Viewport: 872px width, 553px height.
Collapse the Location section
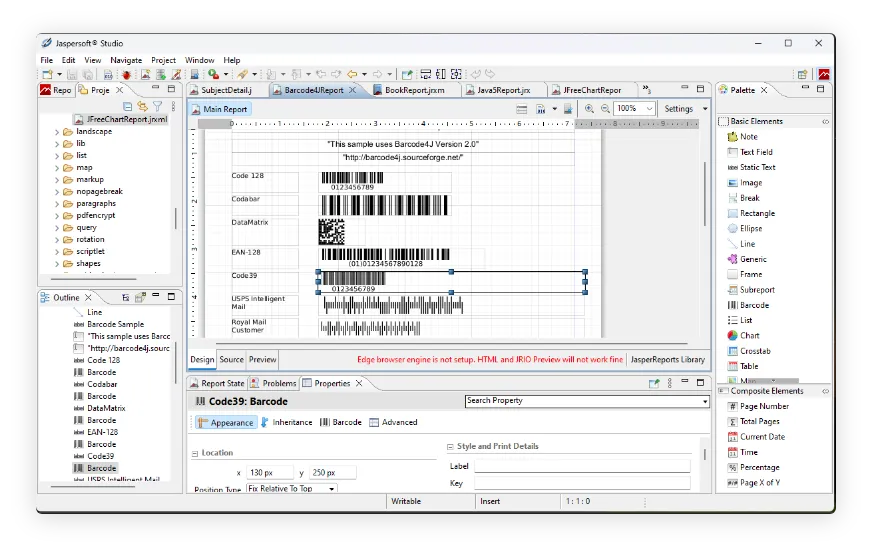pyautogui.click(x=195, y=454)
